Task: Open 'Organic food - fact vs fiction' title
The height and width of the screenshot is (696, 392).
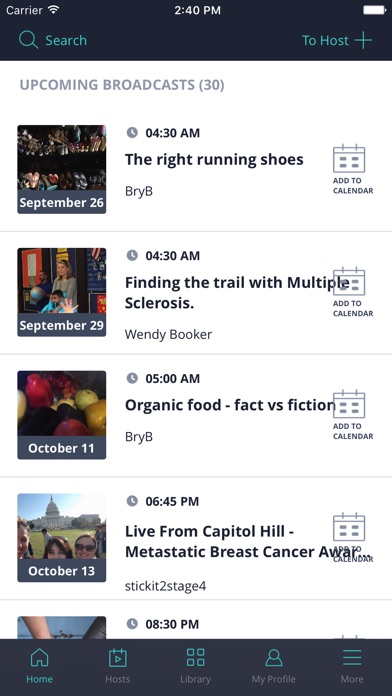Action: tap(229, 405)
